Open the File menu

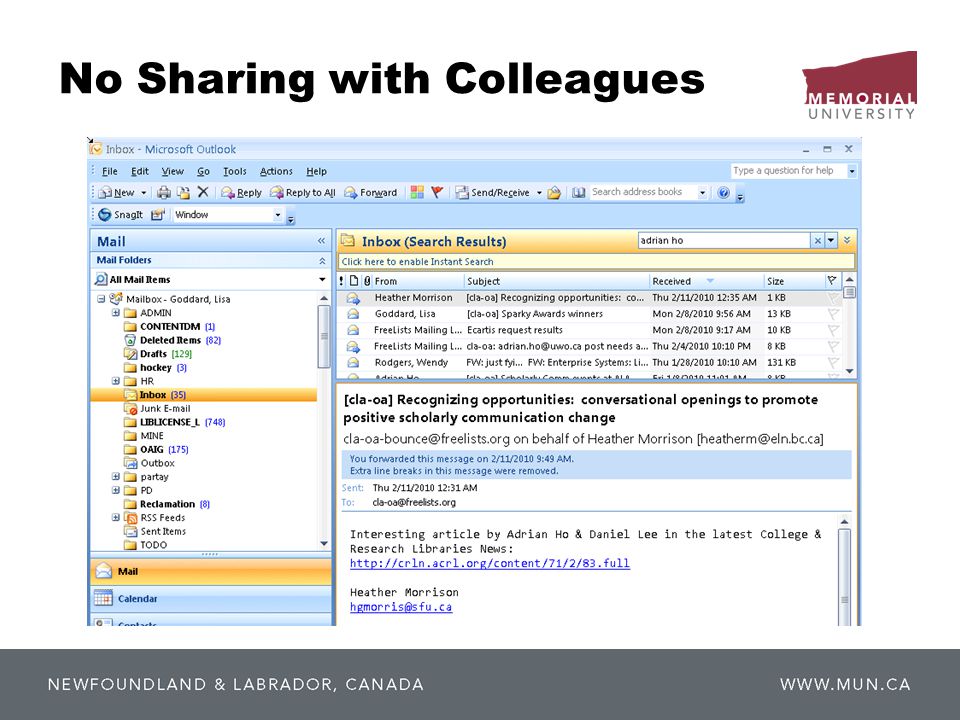(x=110, y=171)
